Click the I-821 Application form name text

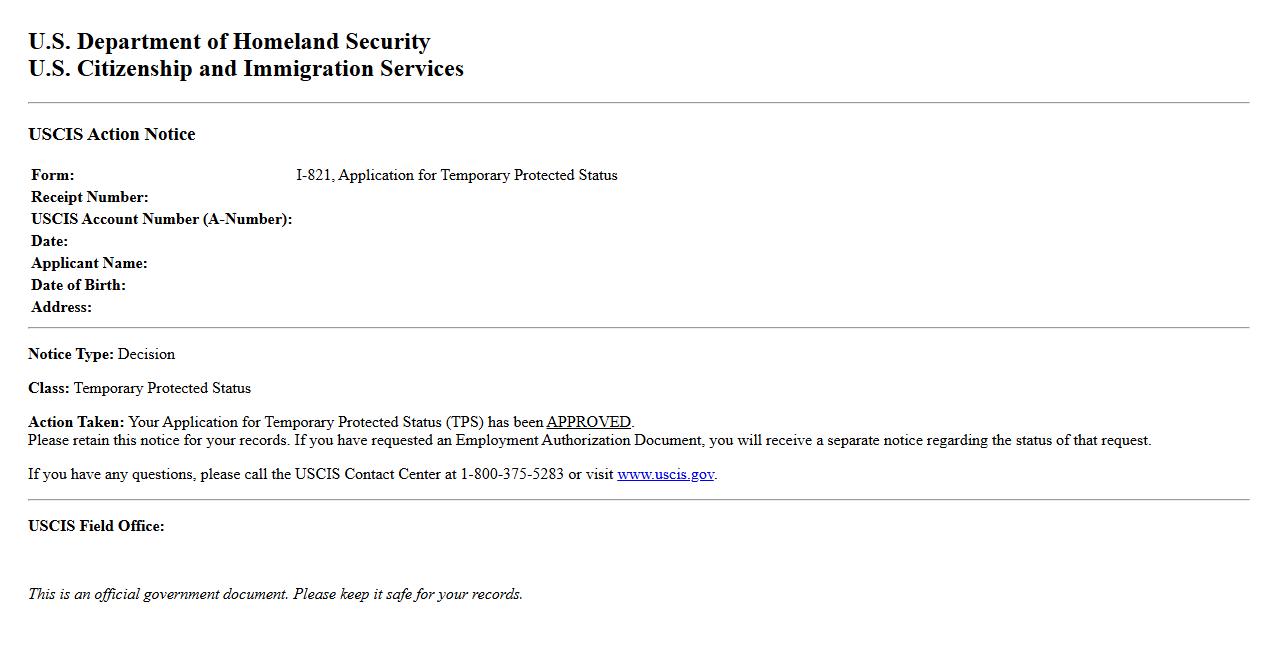456,175
